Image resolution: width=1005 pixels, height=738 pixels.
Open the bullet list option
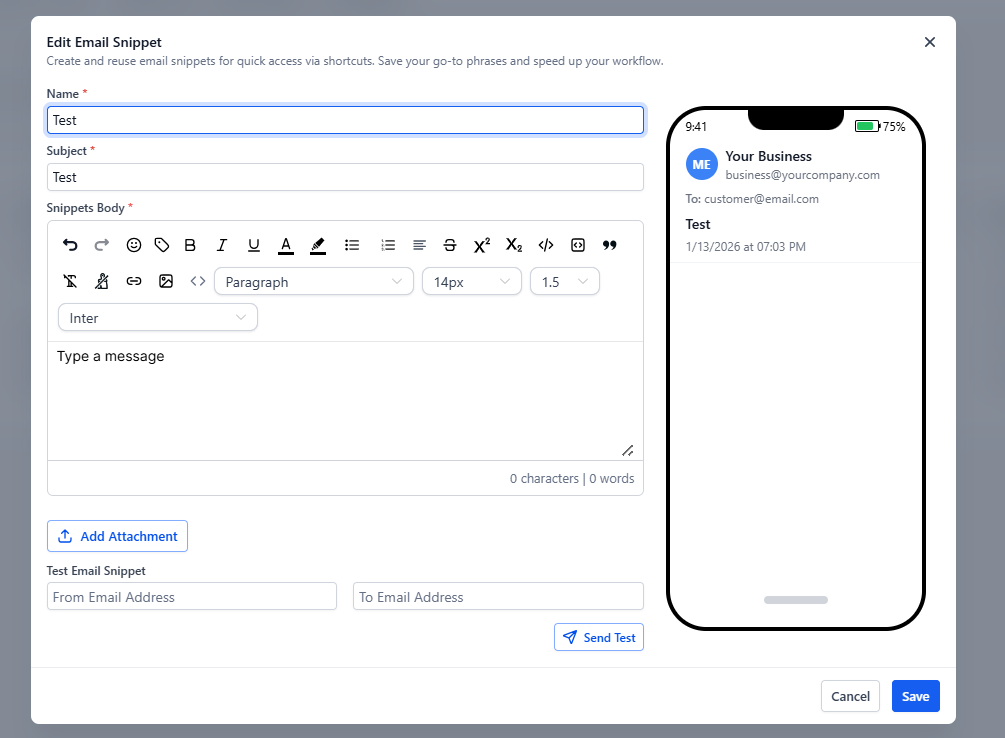[x=352, y=245]
